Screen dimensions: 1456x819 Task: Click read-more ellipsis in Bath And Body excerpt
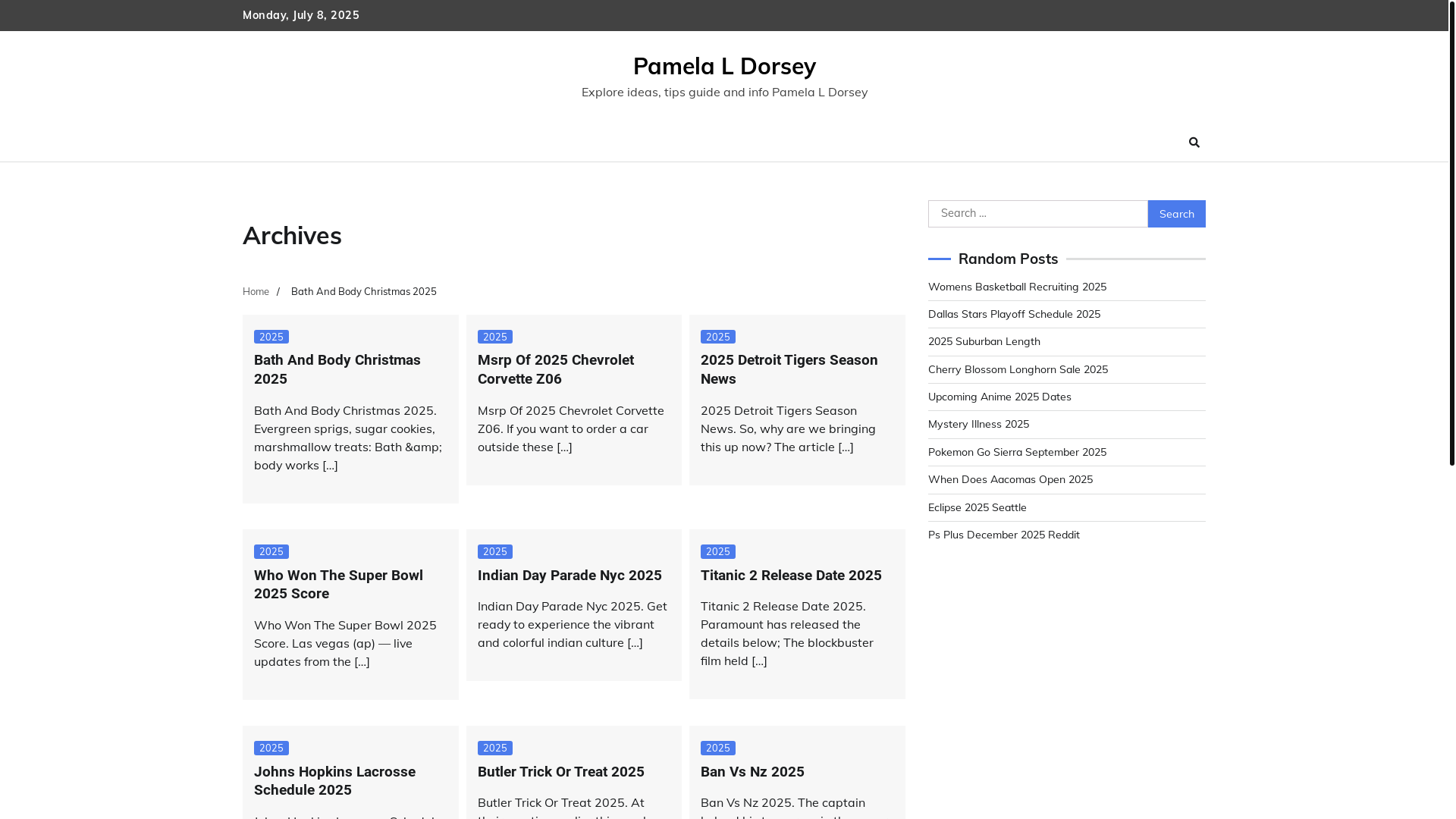[330, 465]
